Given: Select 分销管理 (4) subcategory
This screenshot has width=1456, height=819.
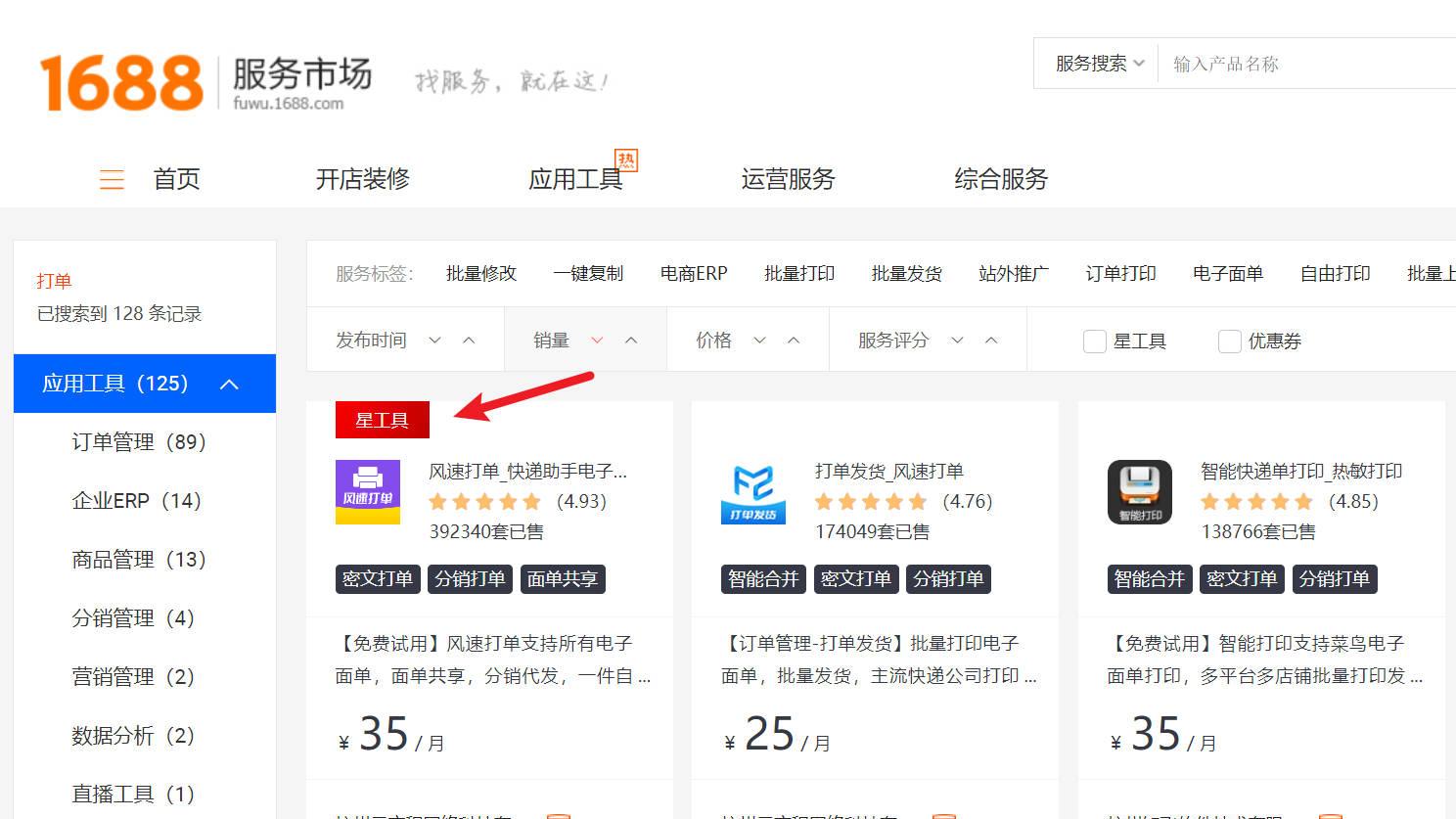Looking at the screenshot, I should [x=133, y=618].
